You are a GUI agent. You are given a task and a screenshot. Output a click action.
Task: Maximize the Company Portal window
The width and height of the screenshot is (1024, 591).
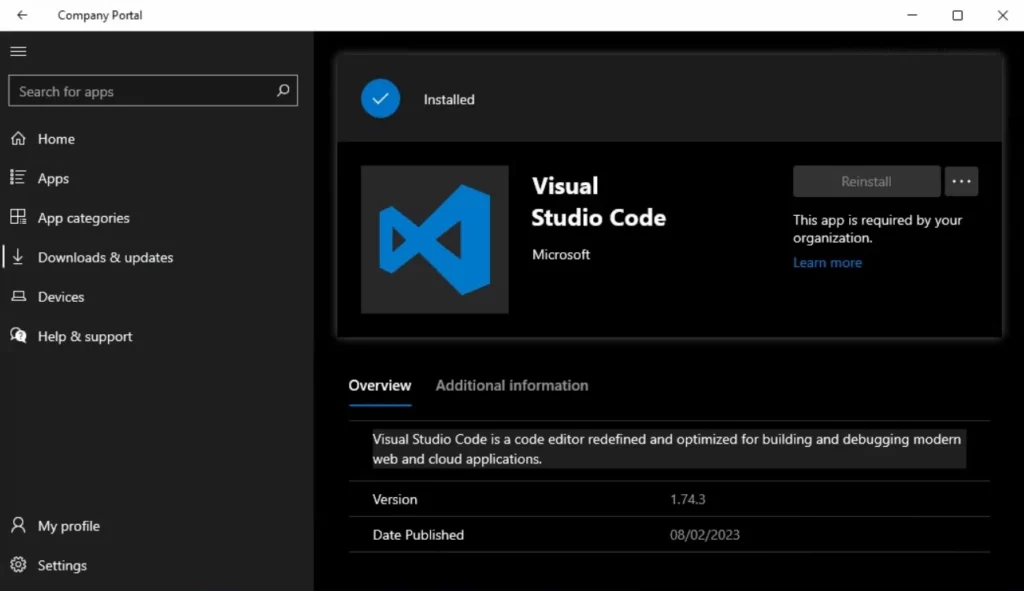[x=957, y=15]
